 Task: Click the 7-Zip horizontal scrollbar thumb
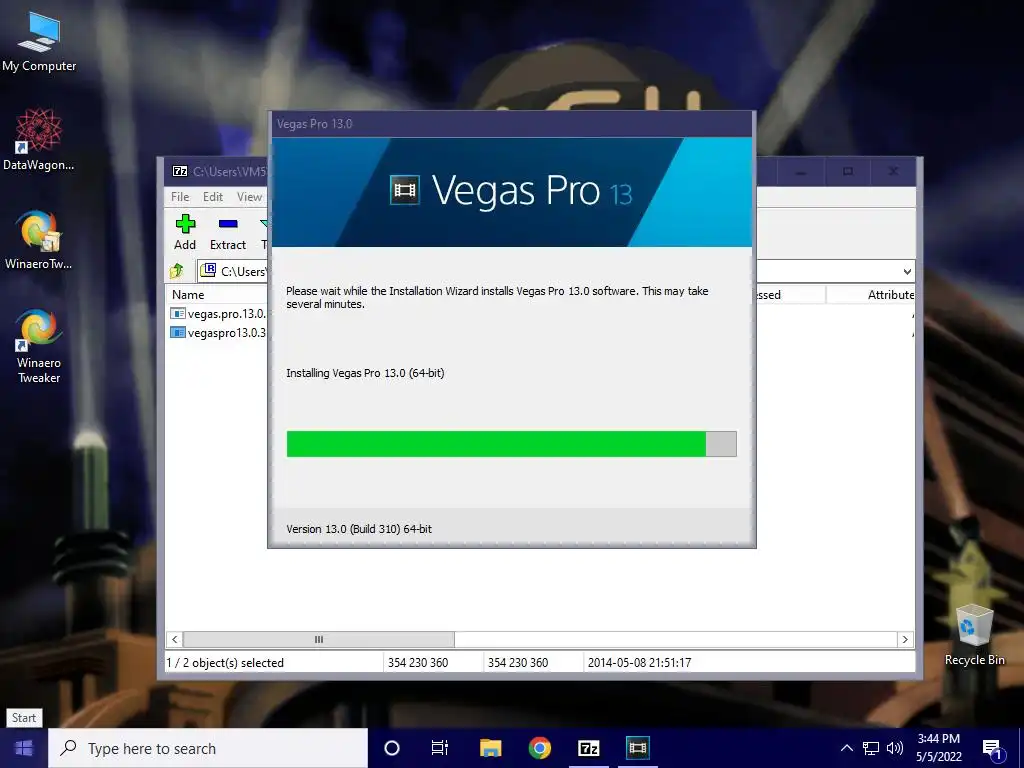click(319, 639)
